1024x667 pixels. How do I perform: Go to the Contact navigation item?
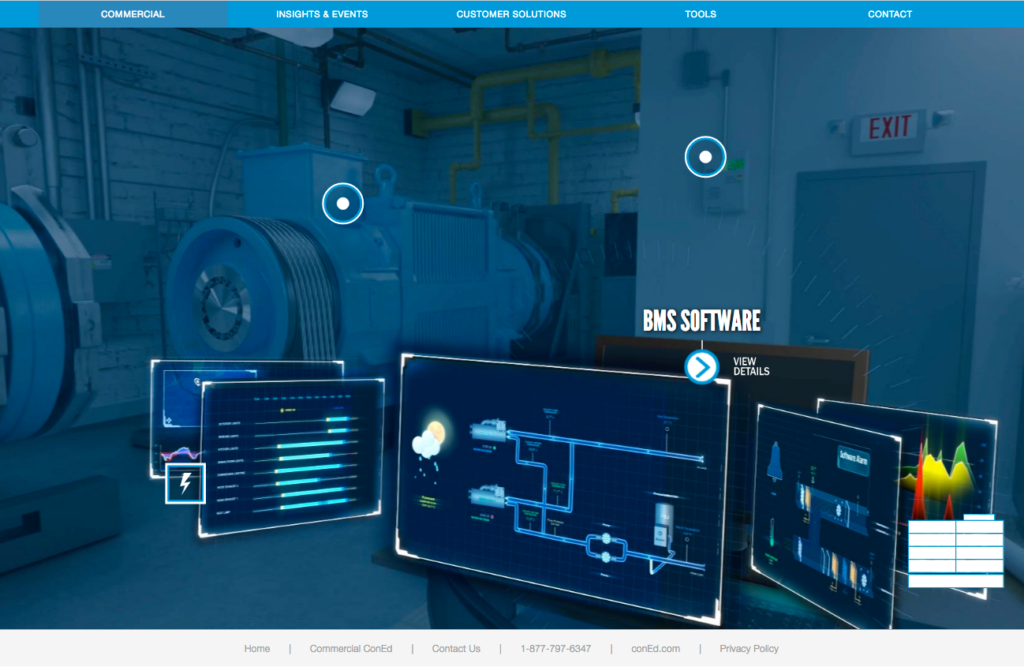coord(889,14)
